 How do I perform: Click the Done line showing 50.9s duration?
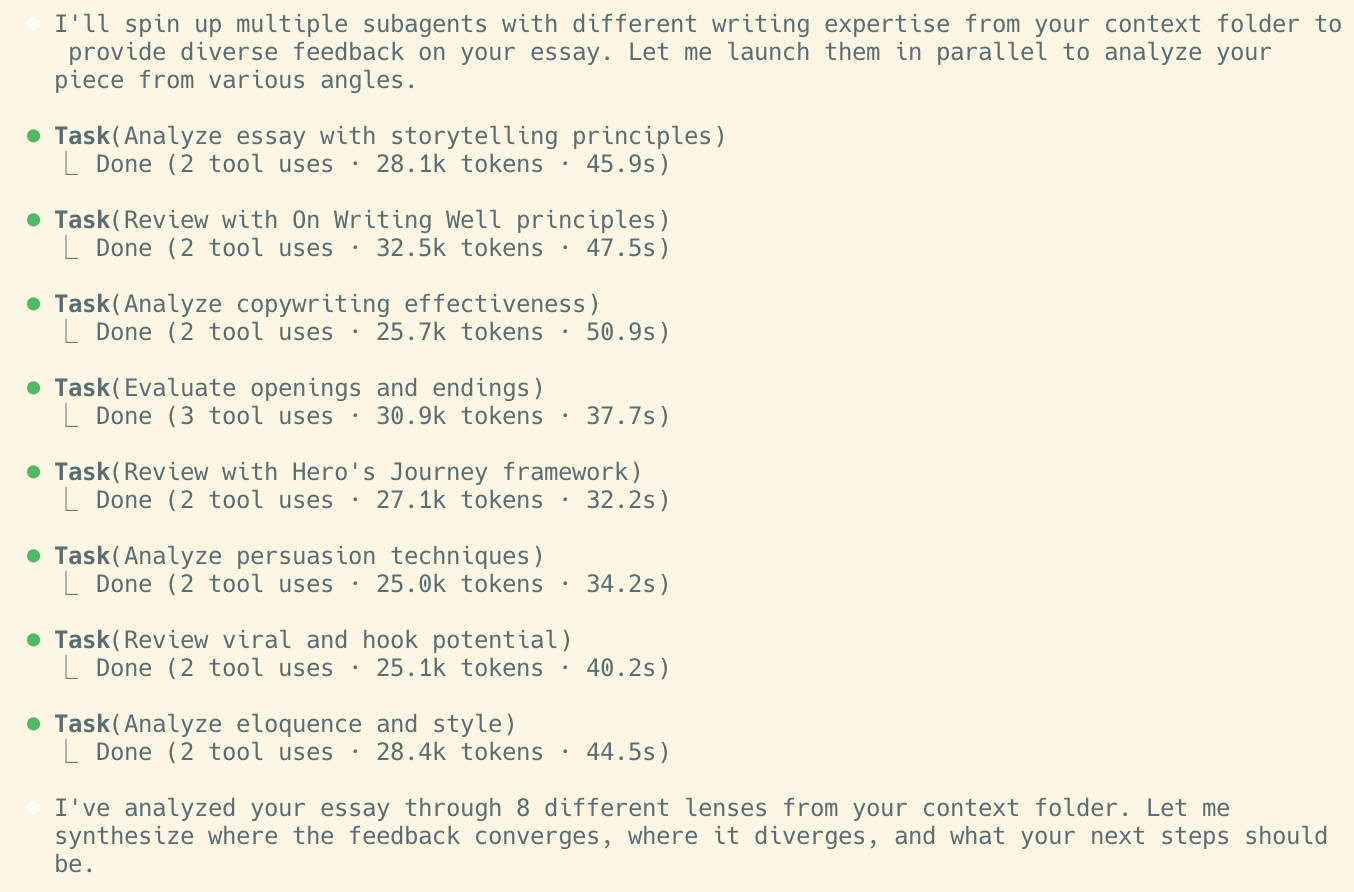382,332
